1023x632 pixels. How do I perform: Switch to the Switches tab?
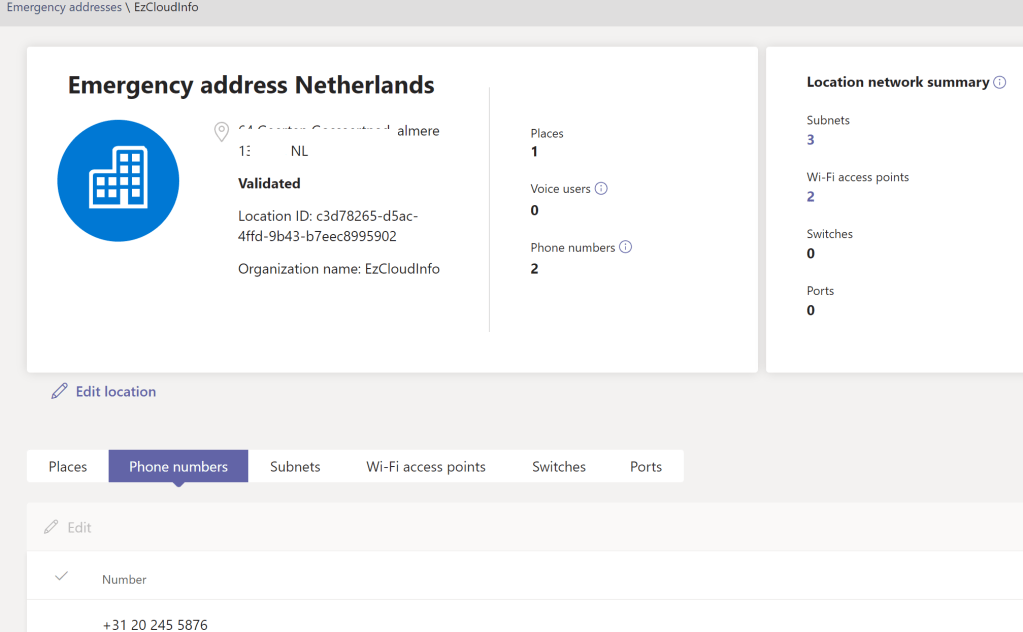click(x=559, y=466)
